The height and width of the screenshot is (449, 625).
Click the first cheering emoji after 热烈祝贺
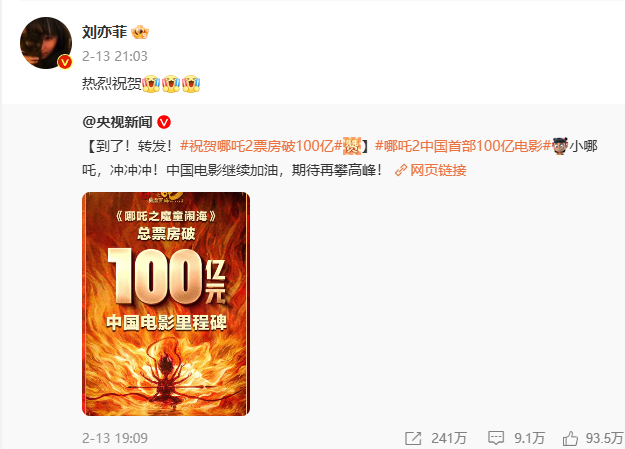(x=151, y=84)
